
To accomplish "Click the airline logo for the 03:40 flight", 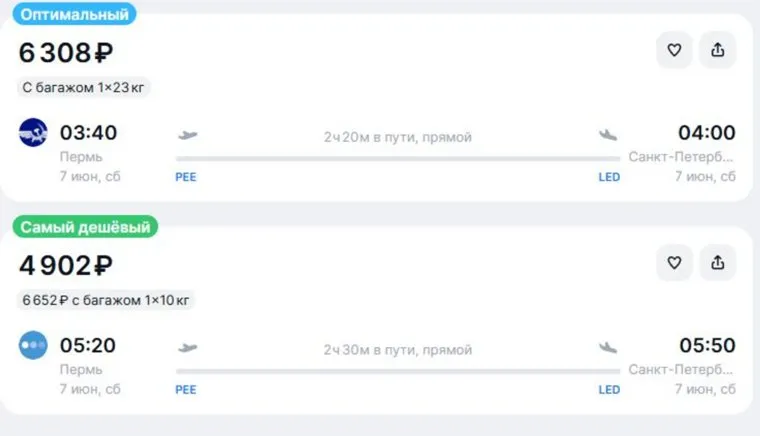I will pos(33,133).
